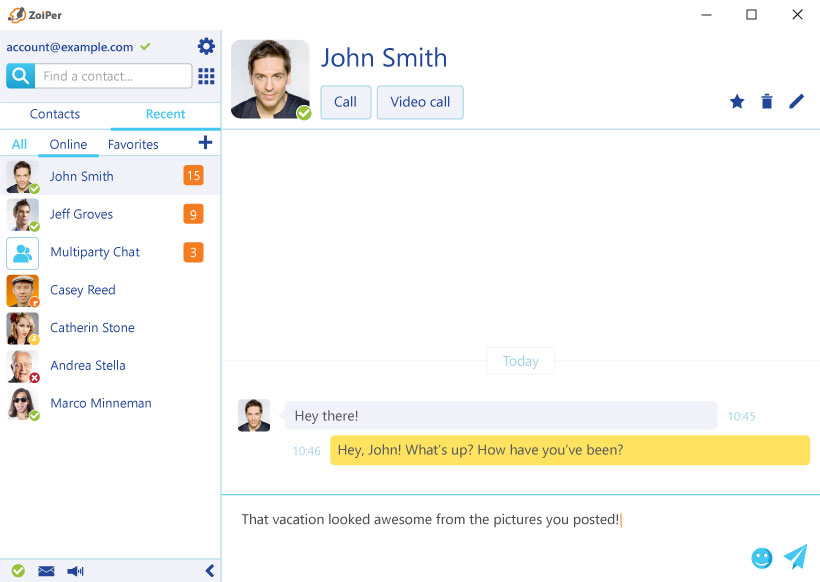Switch to the Contacts tab
This screenshot has width=820, height=582.
point(55,114)
